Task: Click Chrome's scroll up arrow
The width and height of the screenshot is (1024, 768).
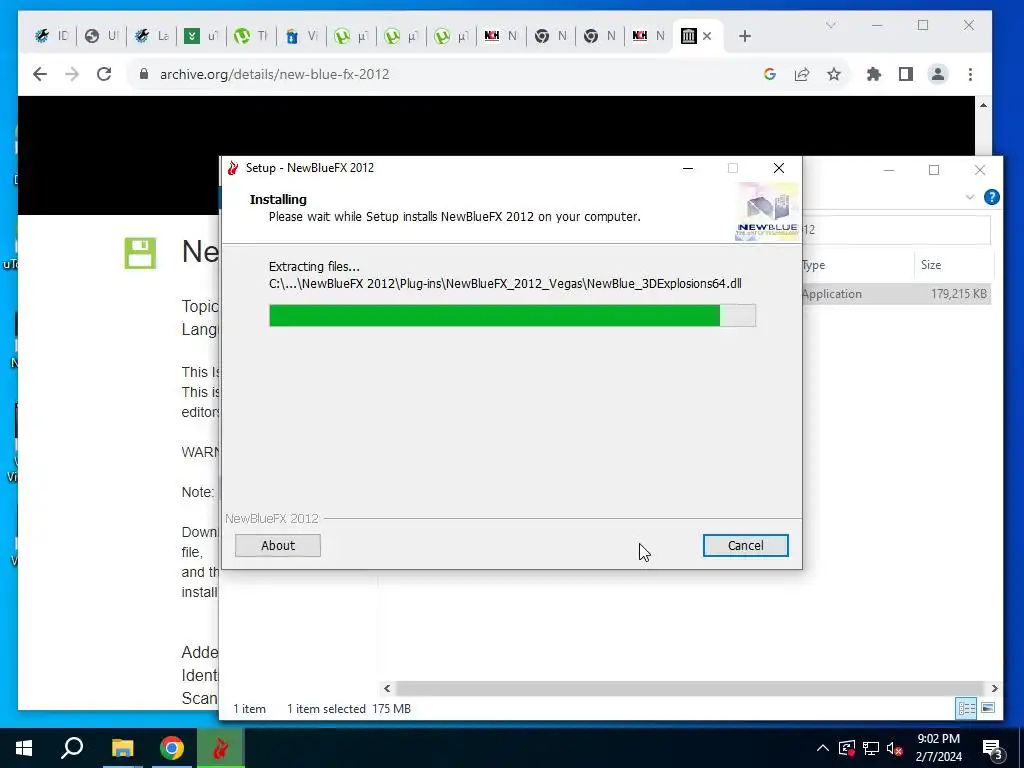Action: coord(983,104)
